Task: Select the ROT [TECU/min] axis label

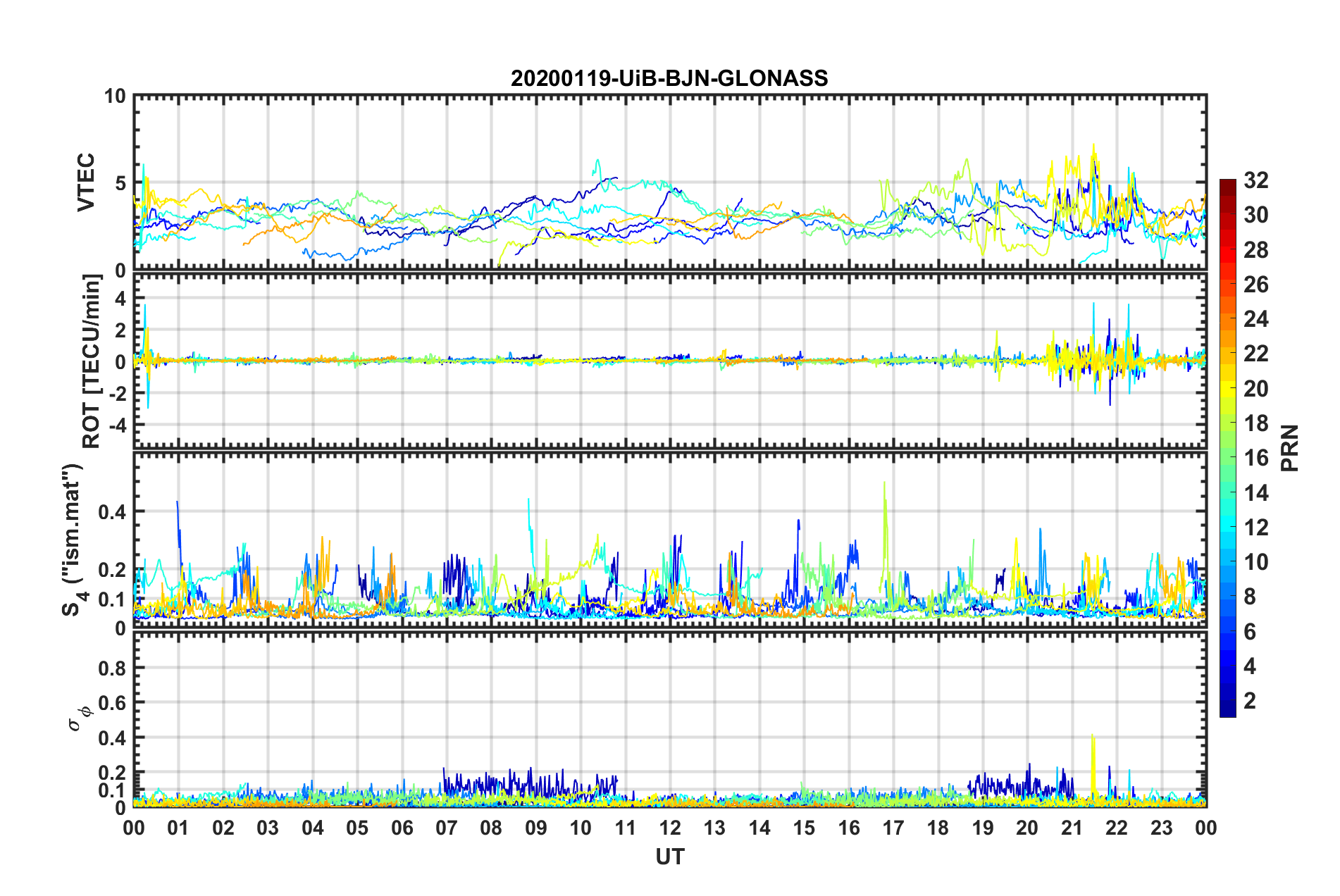Action: [92, 361]
